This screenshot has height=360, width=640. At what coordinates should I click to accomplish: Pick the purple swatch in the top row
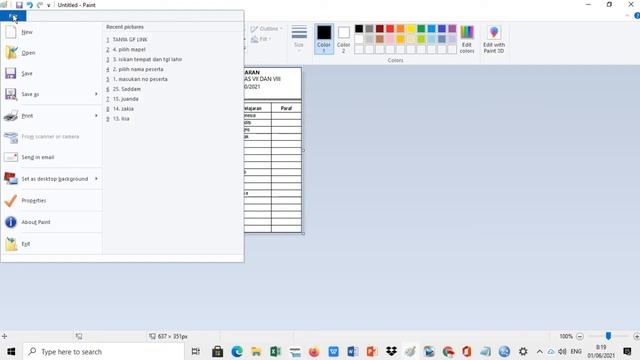coord(452,29)
